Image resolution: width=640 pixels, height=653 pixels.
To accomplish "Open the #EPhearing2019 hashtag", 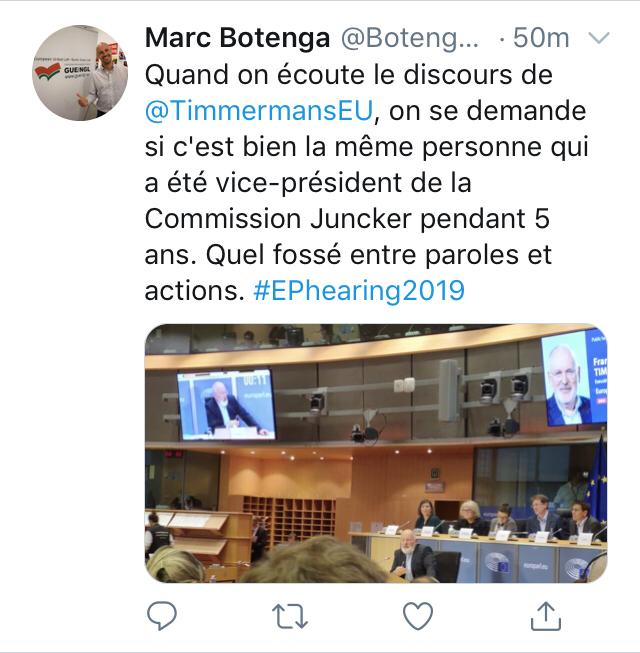I will tap(359, 291).
